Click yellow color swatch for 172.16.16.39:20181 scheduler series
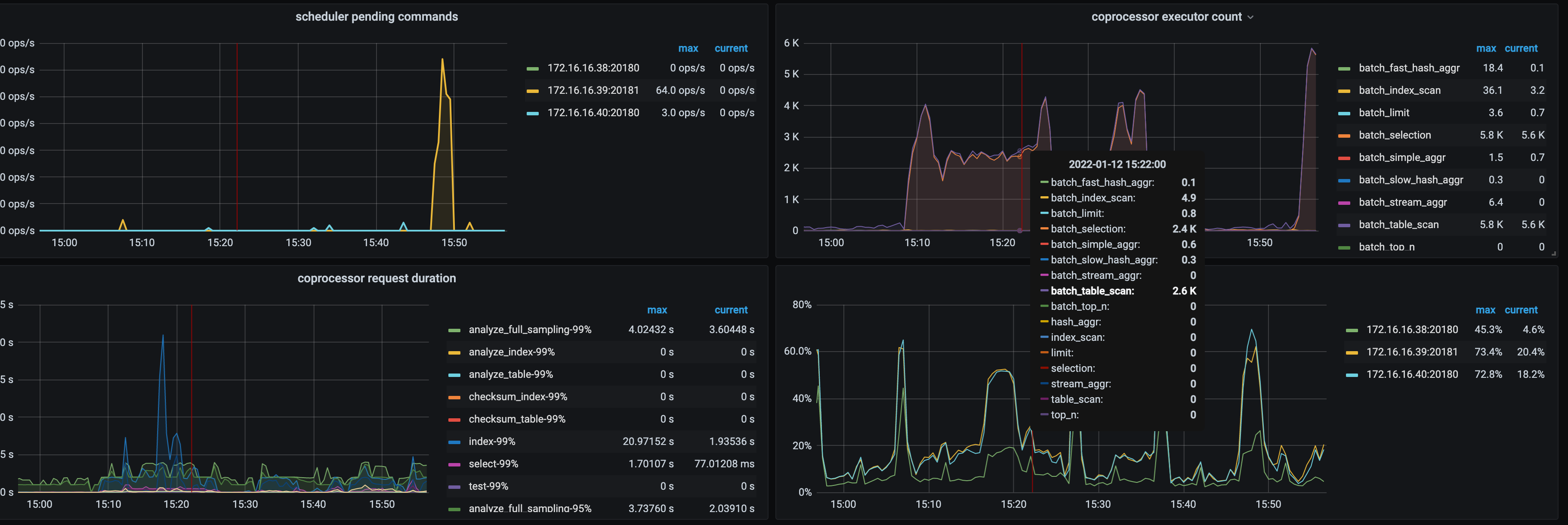The width and height of the screenshot is (1568, 525). point(533,91)
